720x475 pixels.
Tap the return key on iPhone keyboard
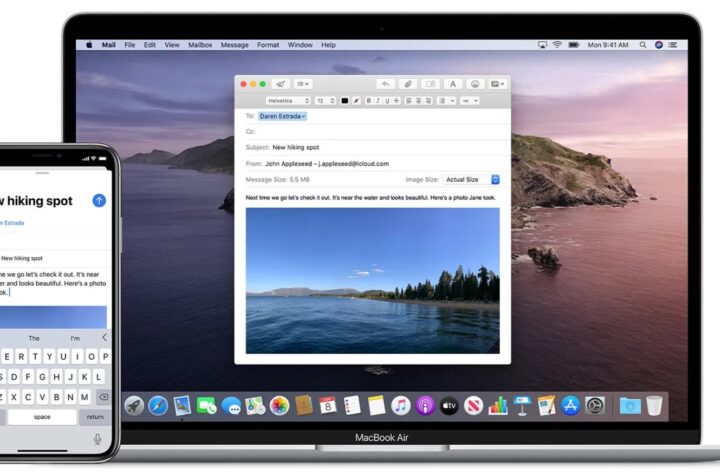(96, 416)
